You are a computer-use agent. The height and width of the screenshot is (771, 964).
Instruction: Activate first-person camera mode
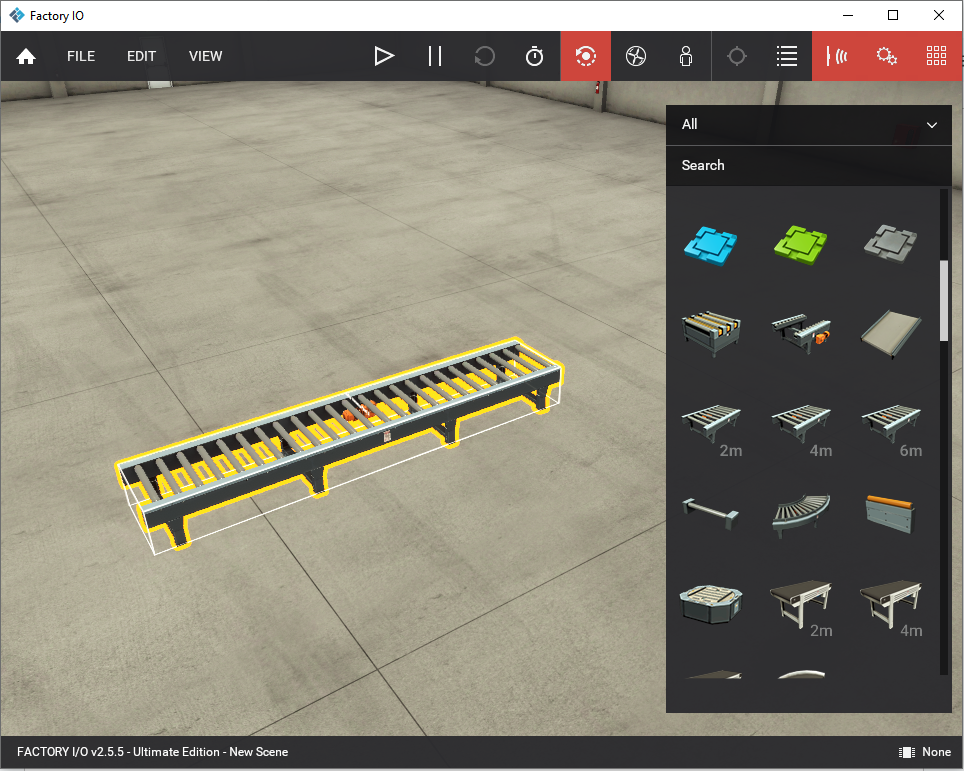point(685,56)
